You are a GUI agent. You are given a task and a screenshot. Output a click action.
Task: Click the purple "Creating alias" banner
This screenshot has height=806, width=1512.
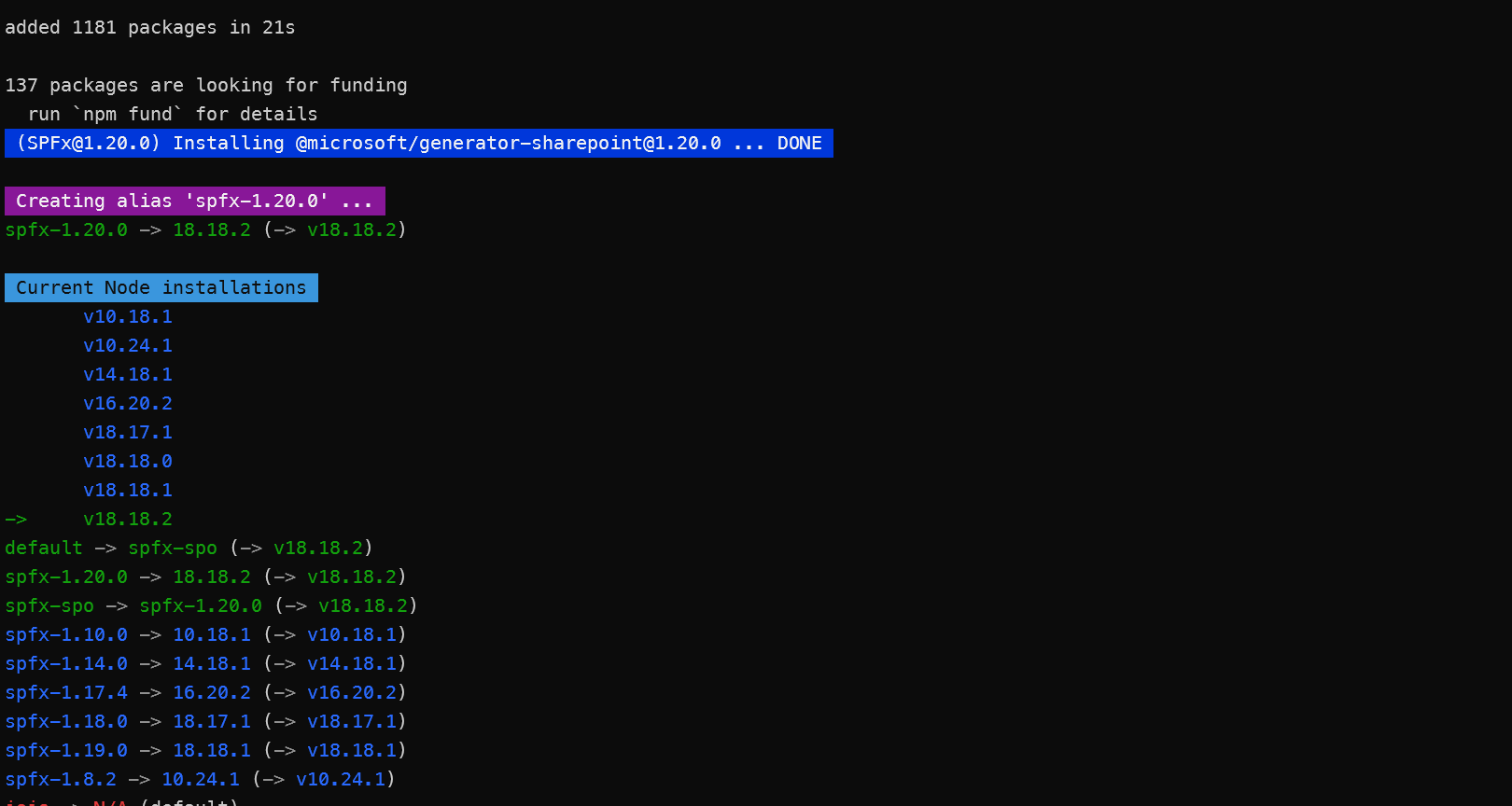(x=194, y=201)
